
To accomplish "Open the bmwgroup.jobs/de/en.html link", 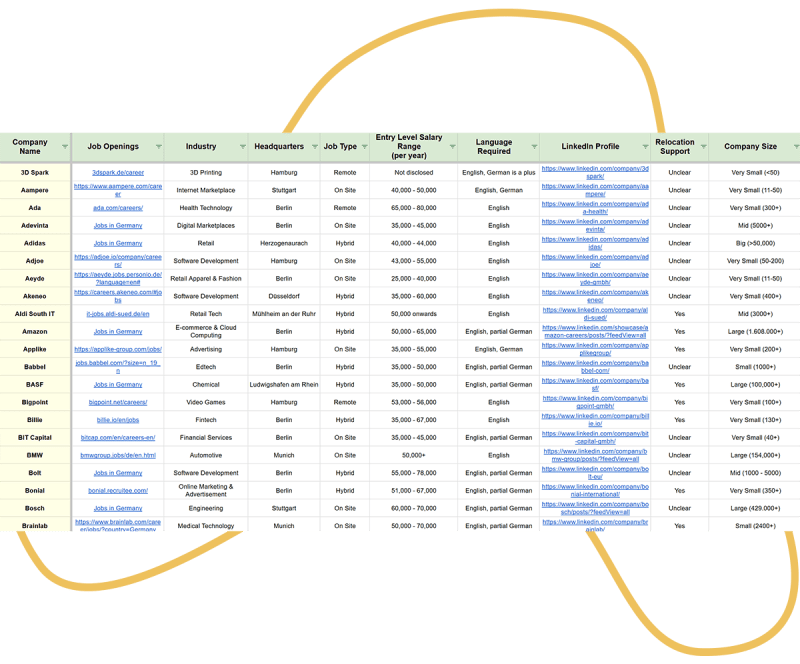I will coord(118,455).
